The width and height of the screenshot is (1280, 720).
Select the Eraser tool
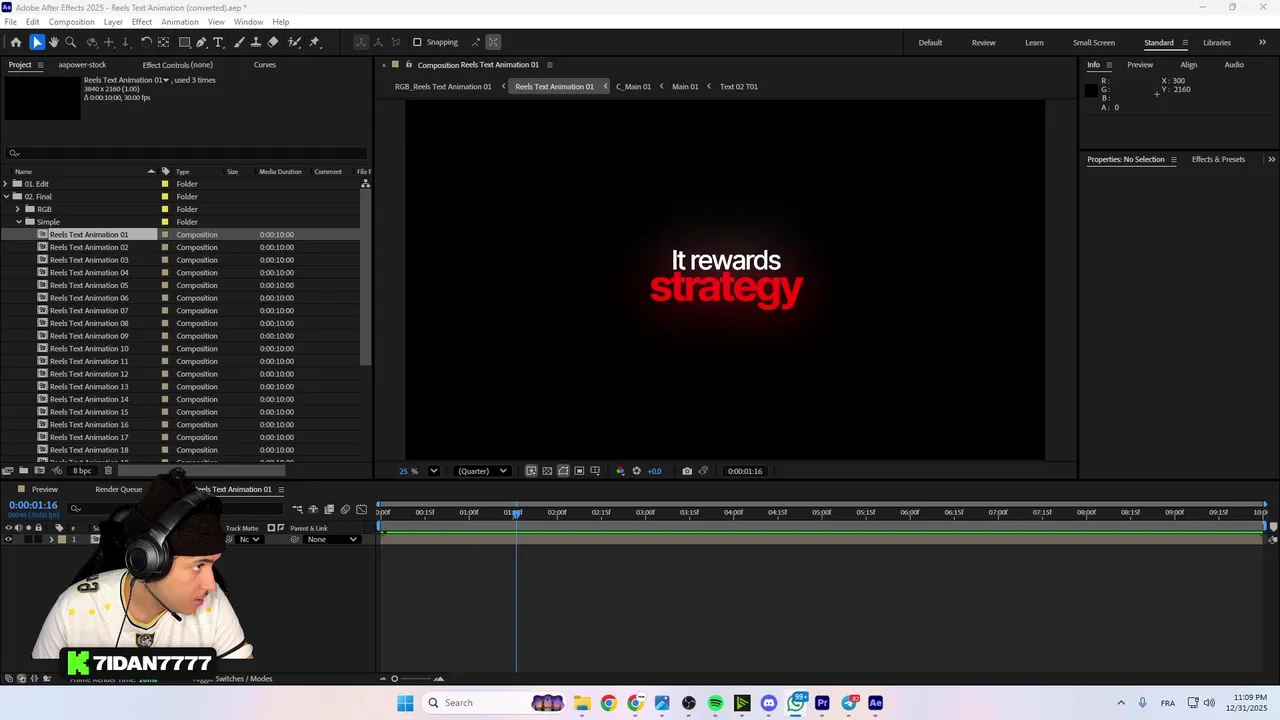point(273,42)
